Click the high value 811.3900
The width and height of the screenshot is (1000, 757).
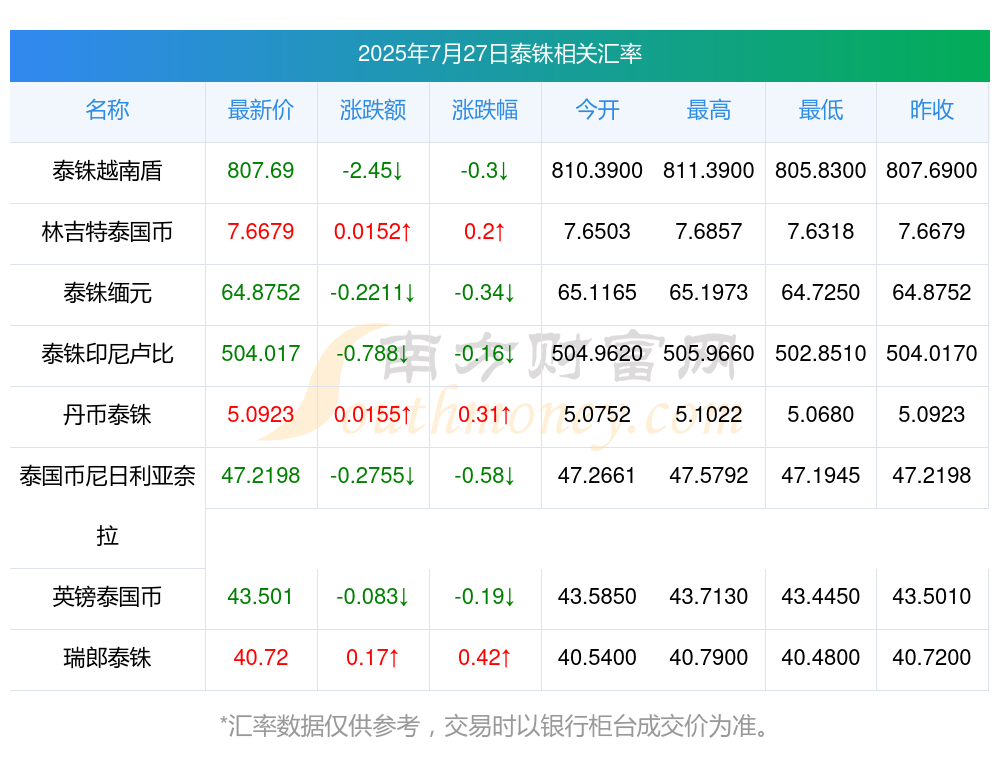coord(709,171)
